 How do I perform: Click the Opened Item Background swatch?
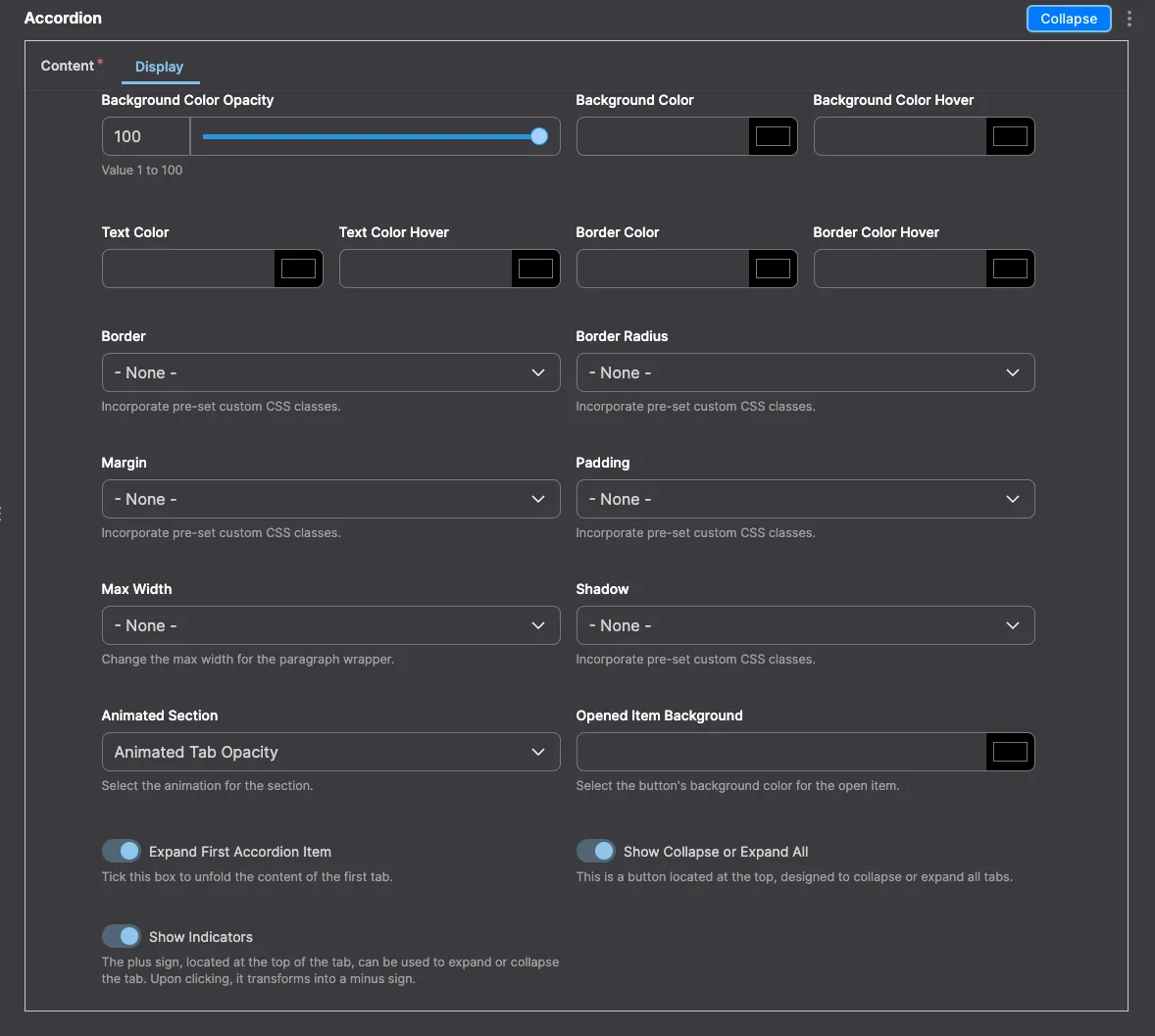(x=1010, y=753)
